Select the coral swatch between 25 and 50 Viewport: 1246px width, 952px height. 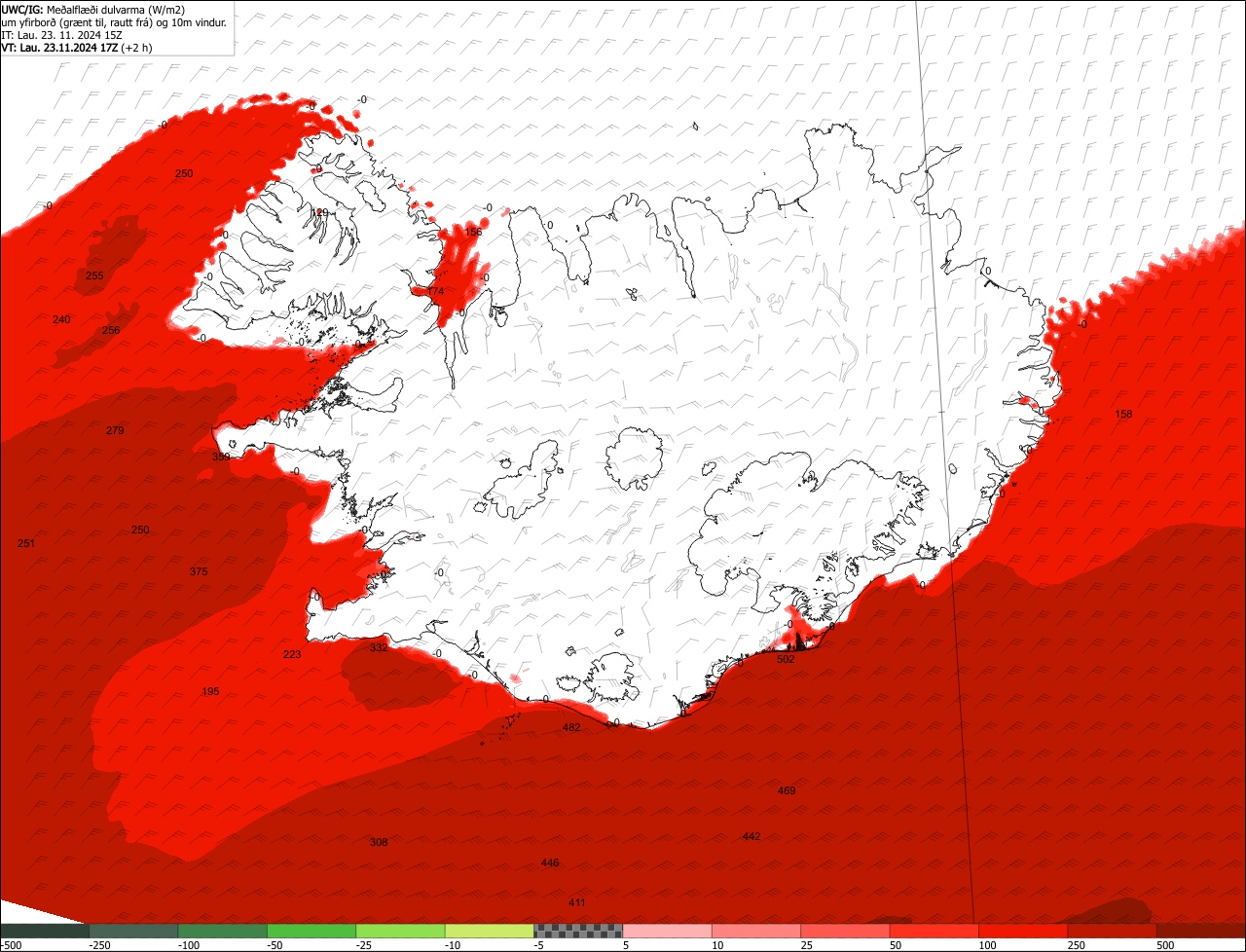(x=846, y=930)
